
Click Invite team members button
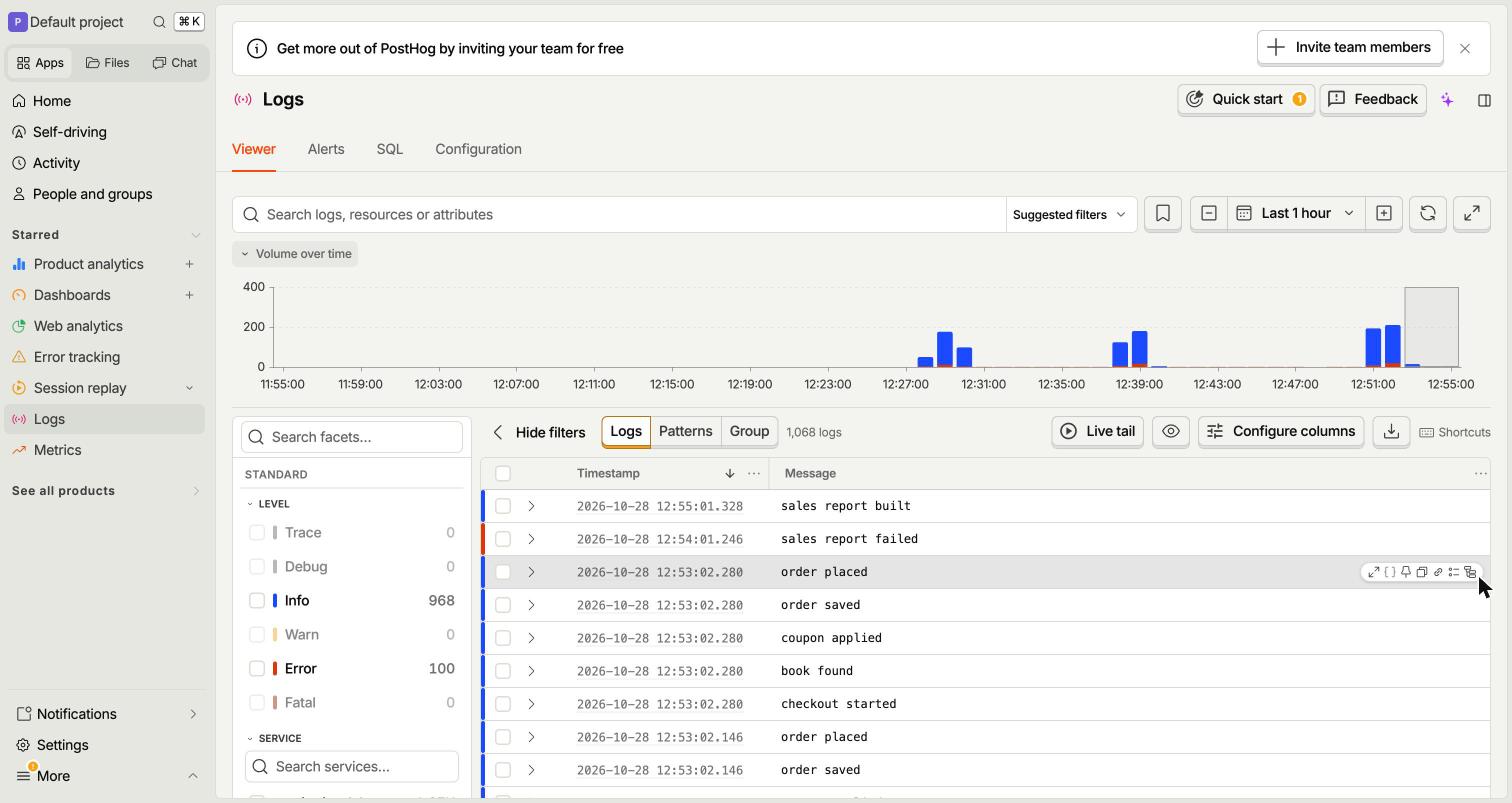point(1349,47)
